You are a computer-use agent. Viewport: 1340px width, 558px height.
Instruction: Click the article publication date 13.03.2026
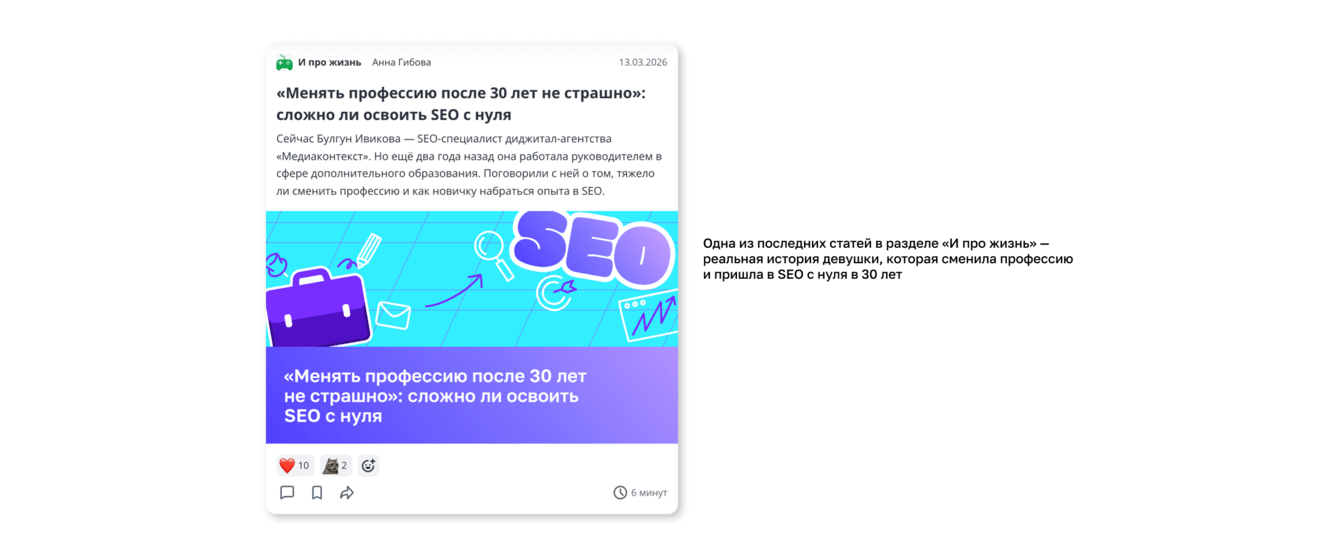pos(642,63)
